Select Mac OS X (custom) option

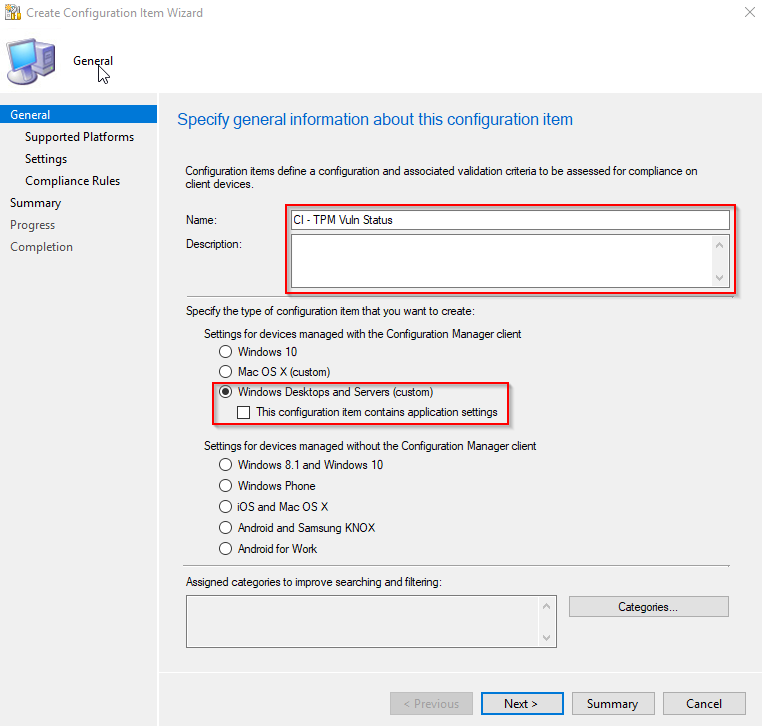pyautogui.click(x=225, y=372)
